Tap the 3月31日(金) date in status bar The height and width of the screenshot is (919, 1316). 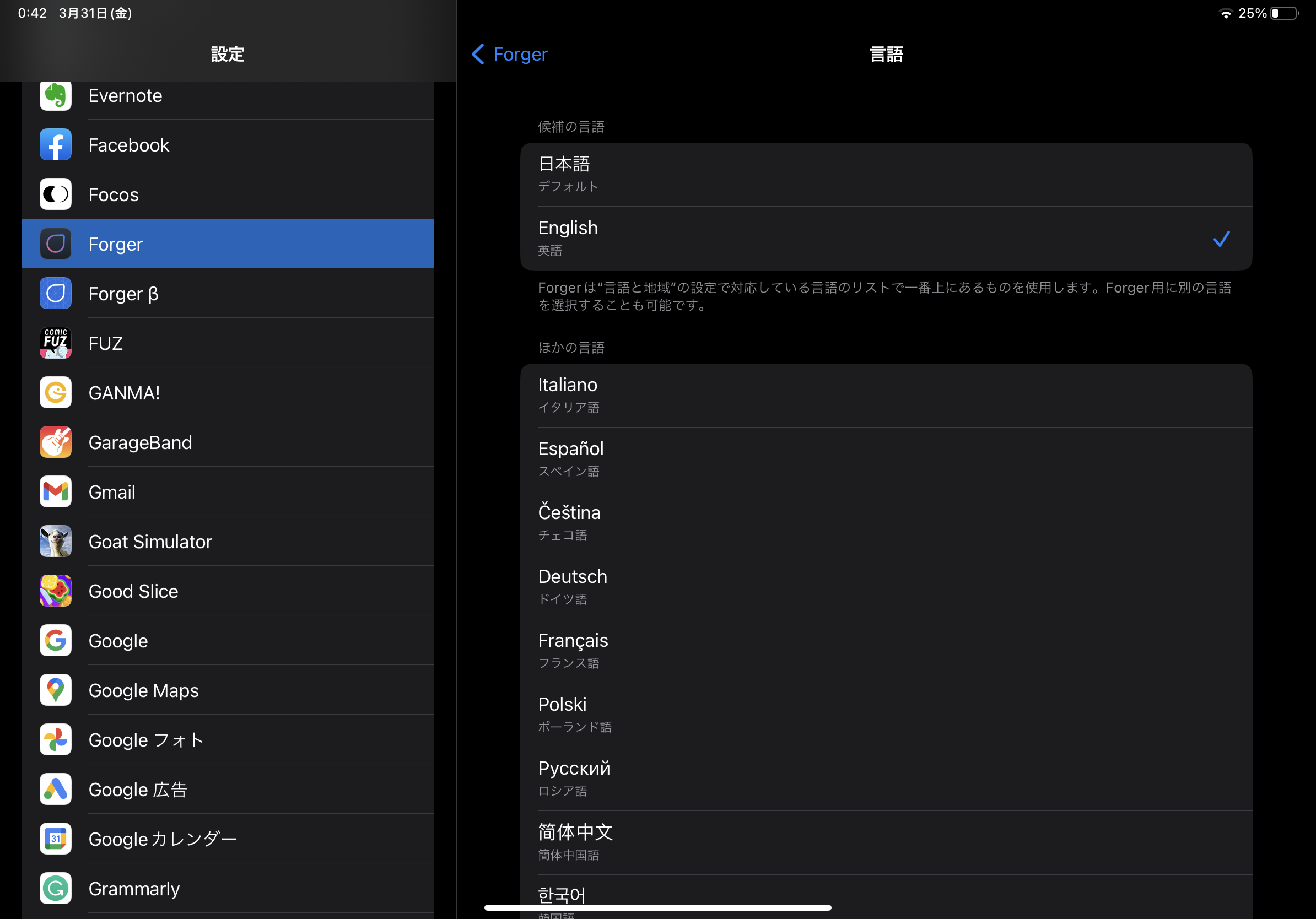coord(95,13)
